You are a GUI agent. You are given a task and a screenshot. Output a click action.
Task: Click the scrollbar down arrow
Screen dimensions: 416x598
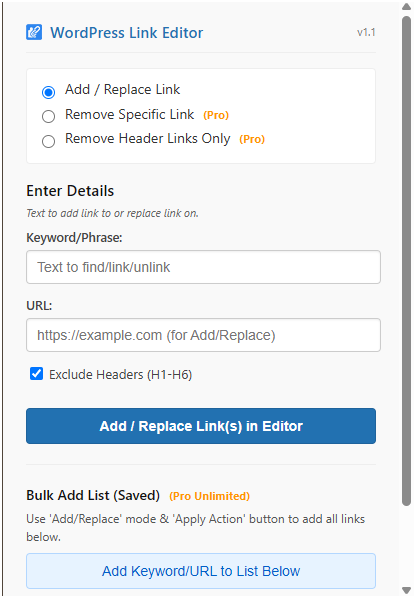click(x=406, y=590)
